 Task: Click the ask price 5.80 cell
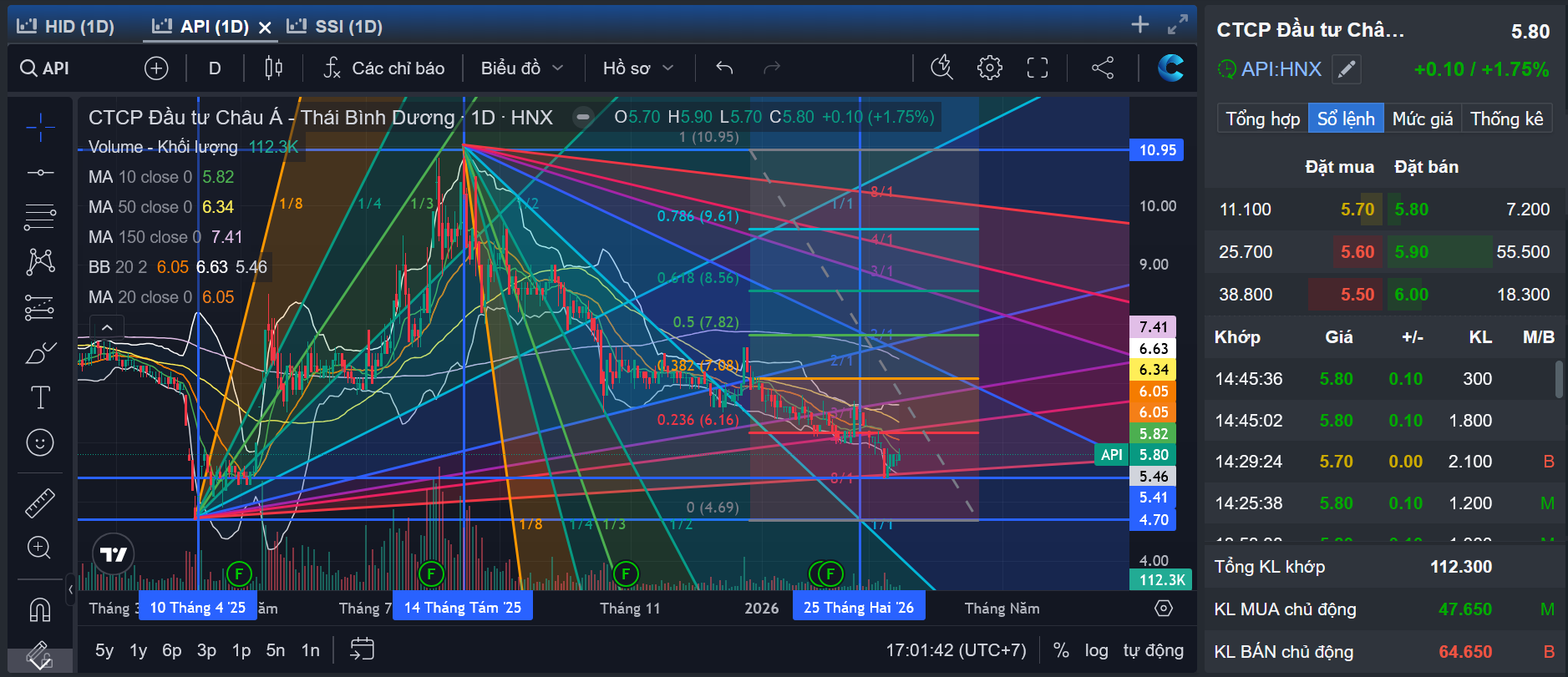pyautogui.click(x=1412, y=210)
